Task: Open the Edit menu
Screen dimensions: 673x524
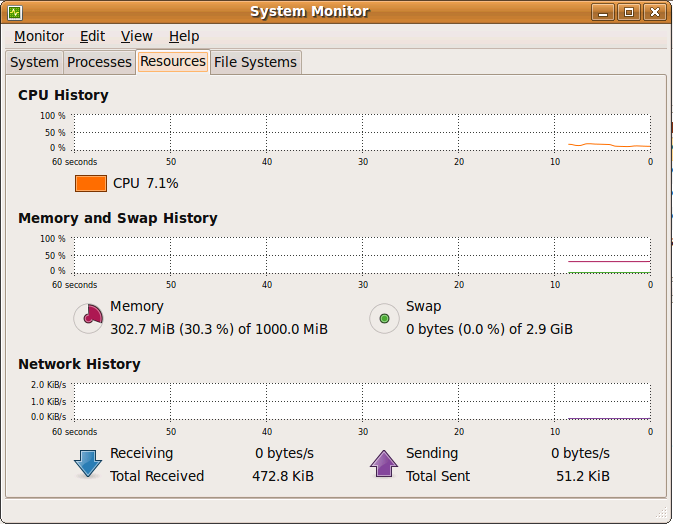Action: tap(92, 36)
